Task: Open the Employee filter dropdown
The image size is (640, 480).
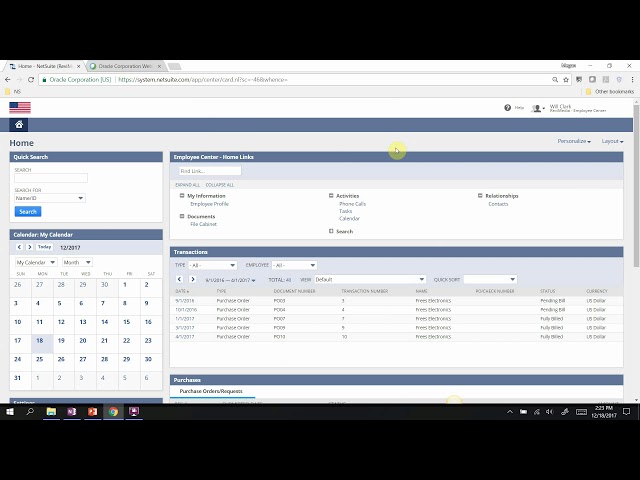Action: point(294,265)
